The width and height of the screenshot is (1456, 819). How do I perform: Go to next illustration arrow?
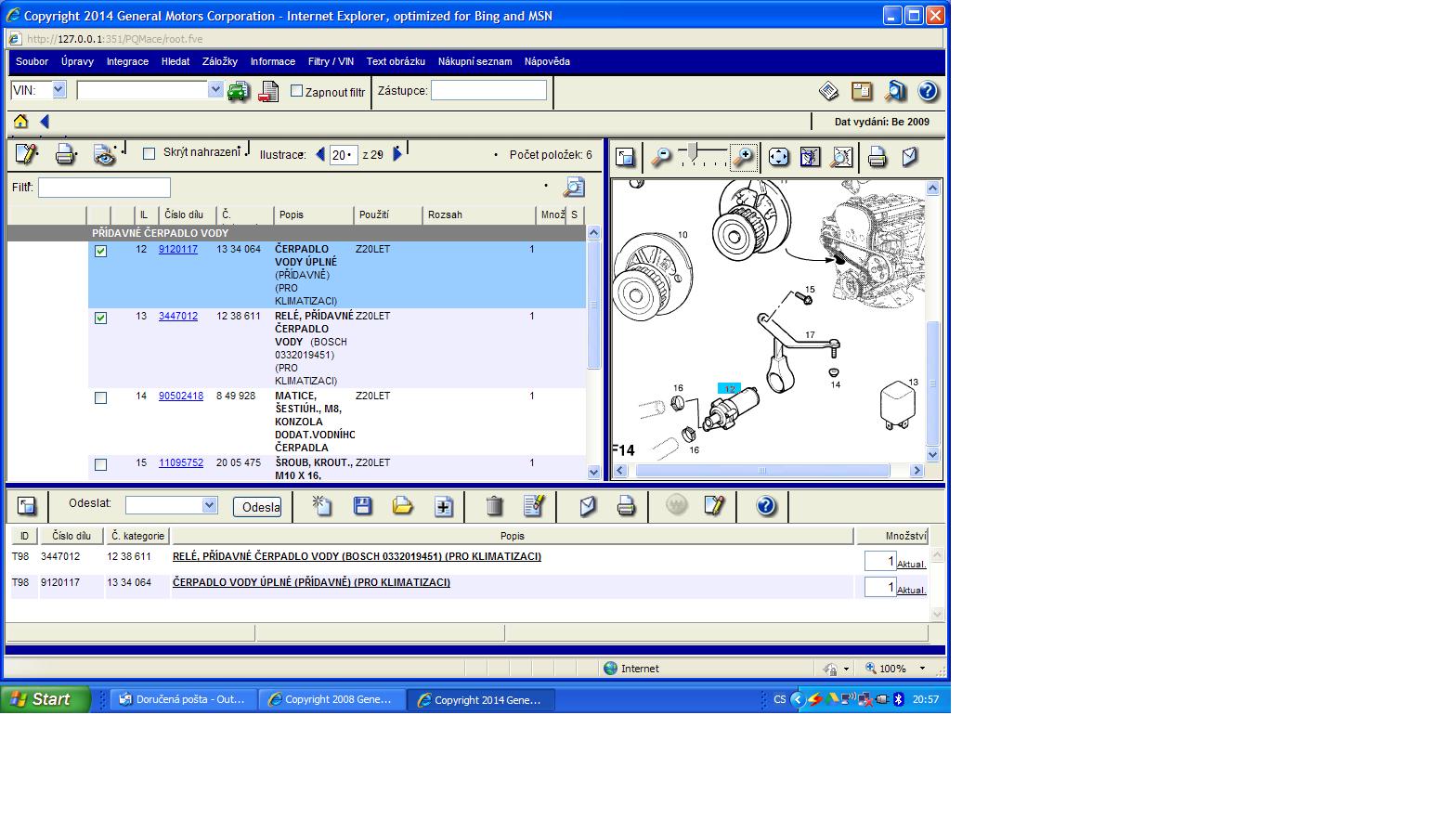click(397, 154)
